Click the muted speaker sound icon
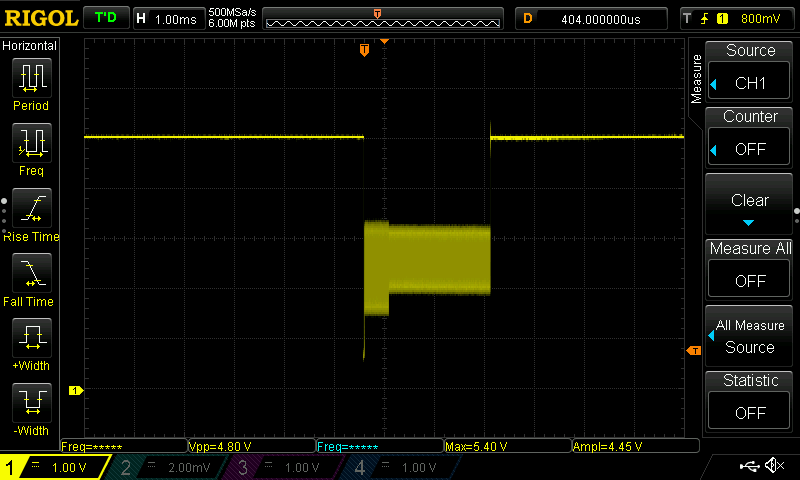 (773, 466)
